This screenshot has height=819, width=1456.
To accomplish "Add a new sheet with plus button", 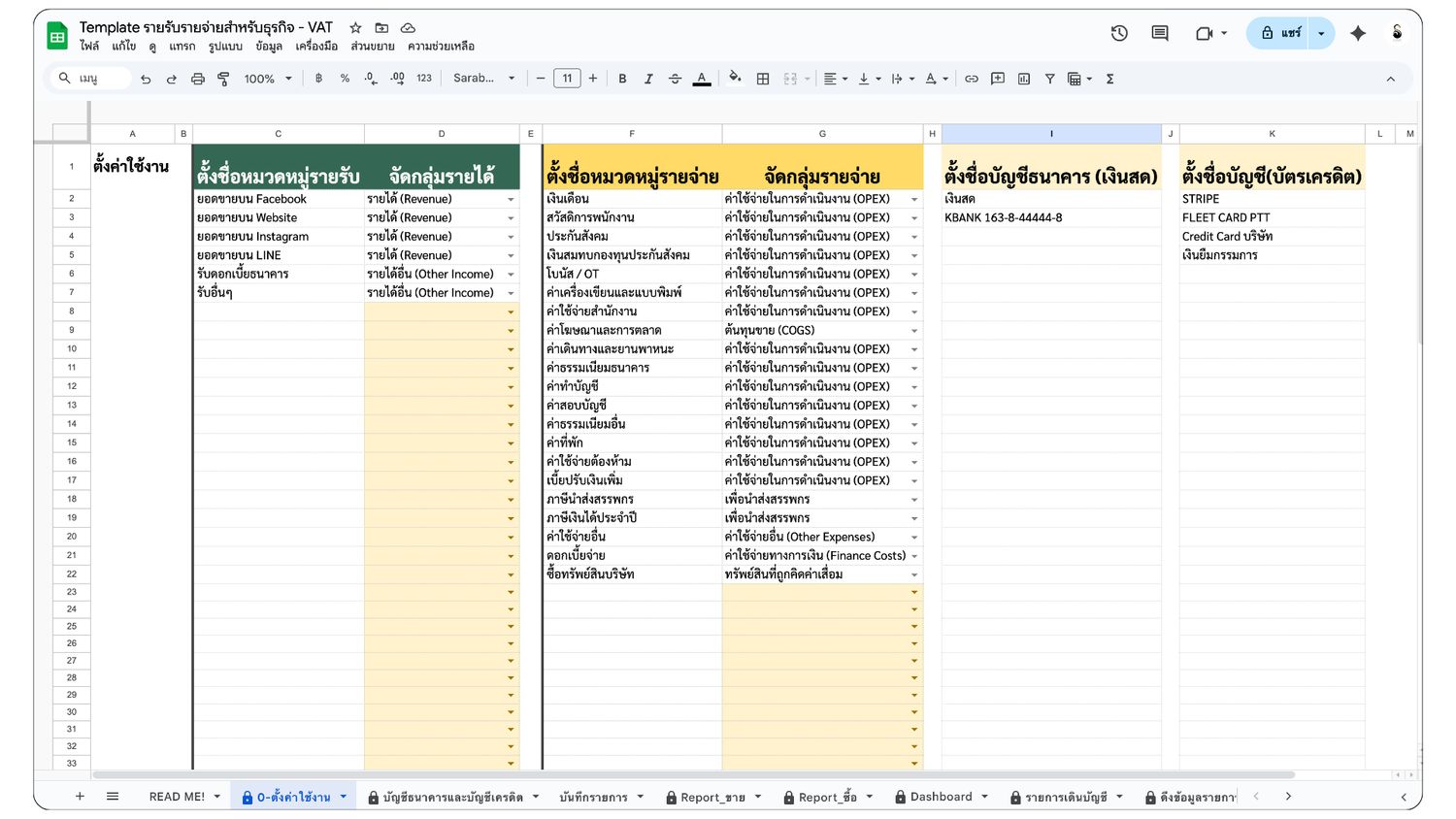I will coord(80,797).
